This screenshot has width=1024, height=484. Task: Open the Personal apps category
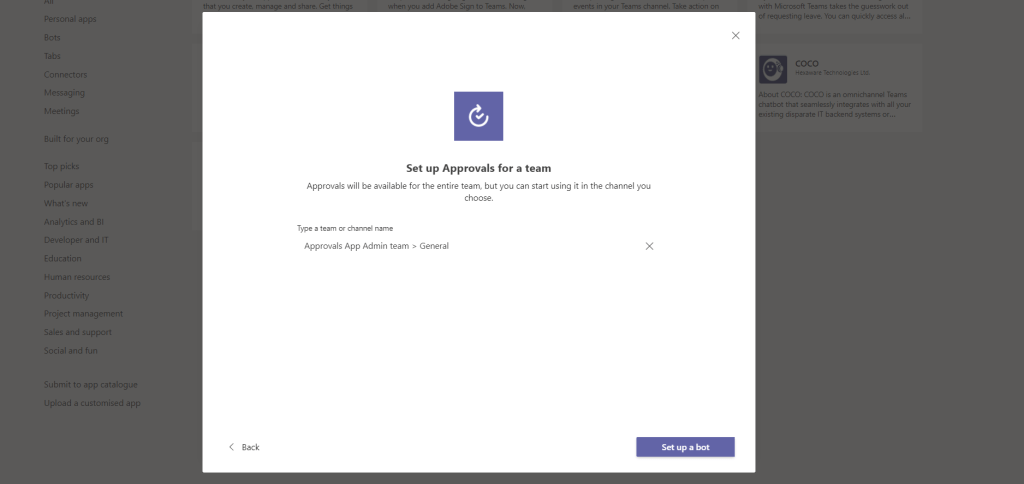point(70,19)
